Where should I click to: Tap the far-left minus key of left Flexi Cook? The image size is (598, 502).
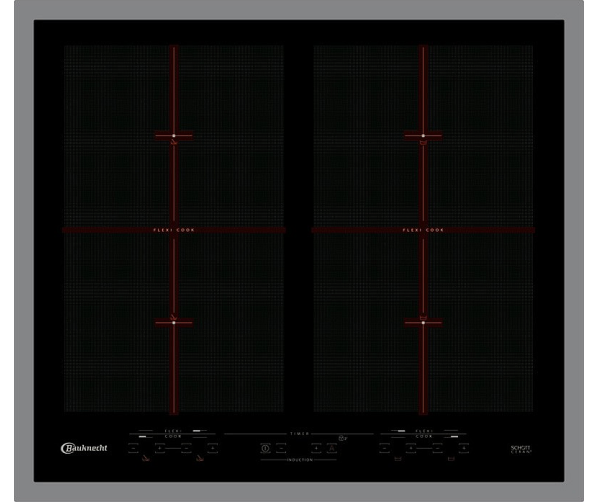(x=133, y=448)
